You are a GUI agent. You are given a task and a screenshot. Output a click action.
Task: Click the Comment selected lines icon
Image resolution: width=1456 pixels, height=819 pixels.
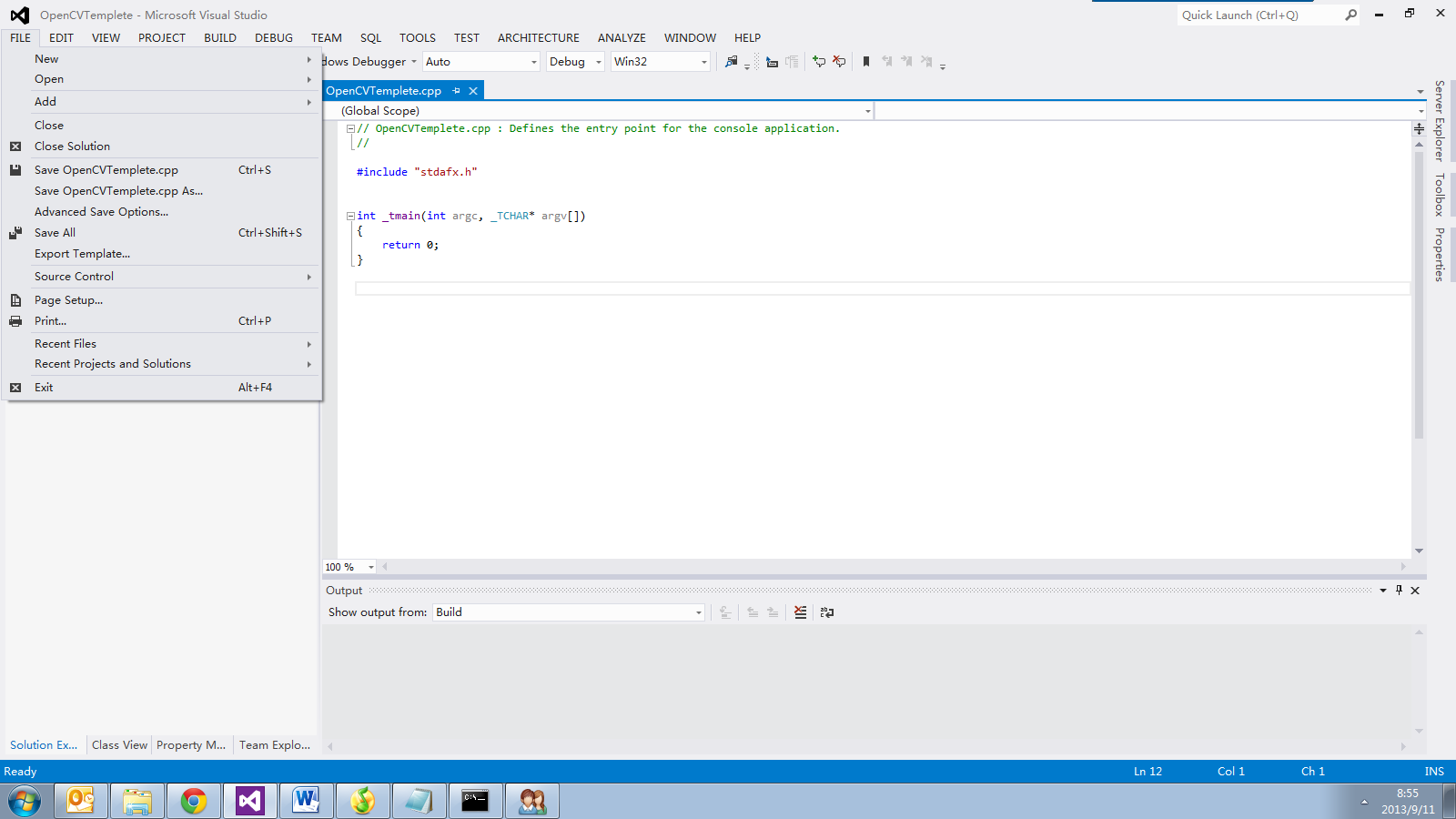point(818,62)
